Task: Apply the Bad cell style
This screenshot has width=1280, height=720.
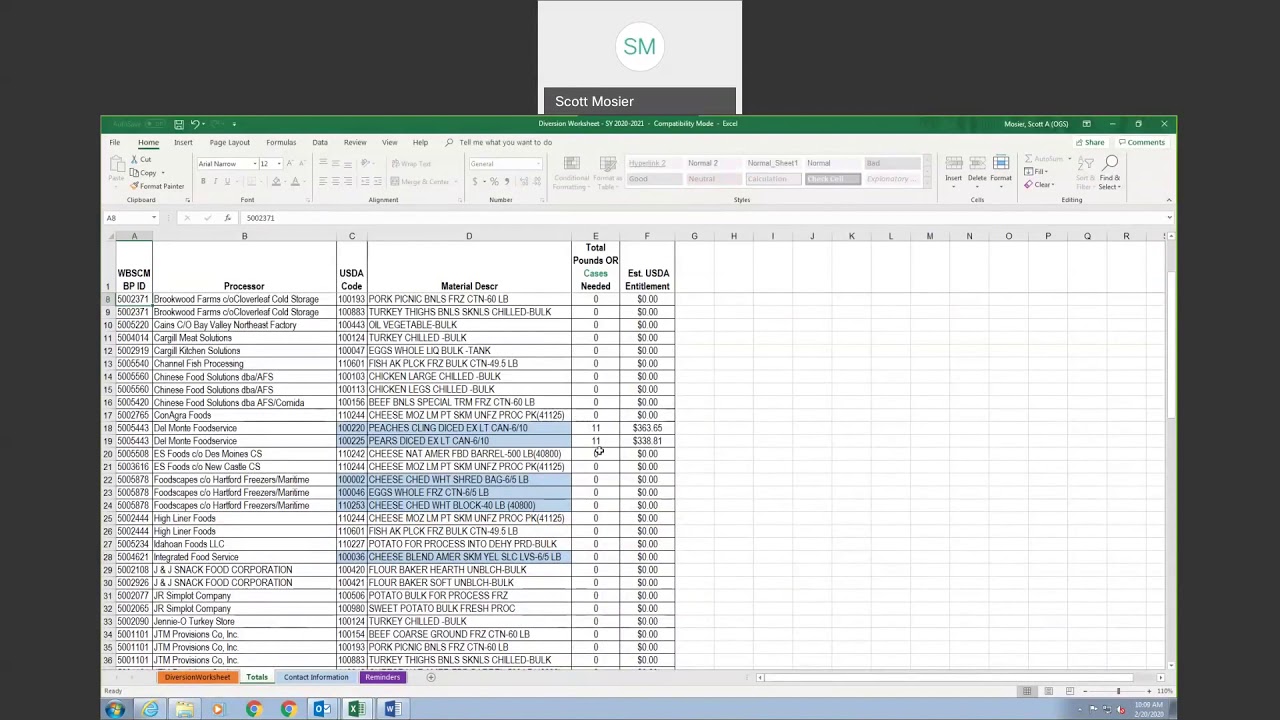Action: (x=891, y=163)
